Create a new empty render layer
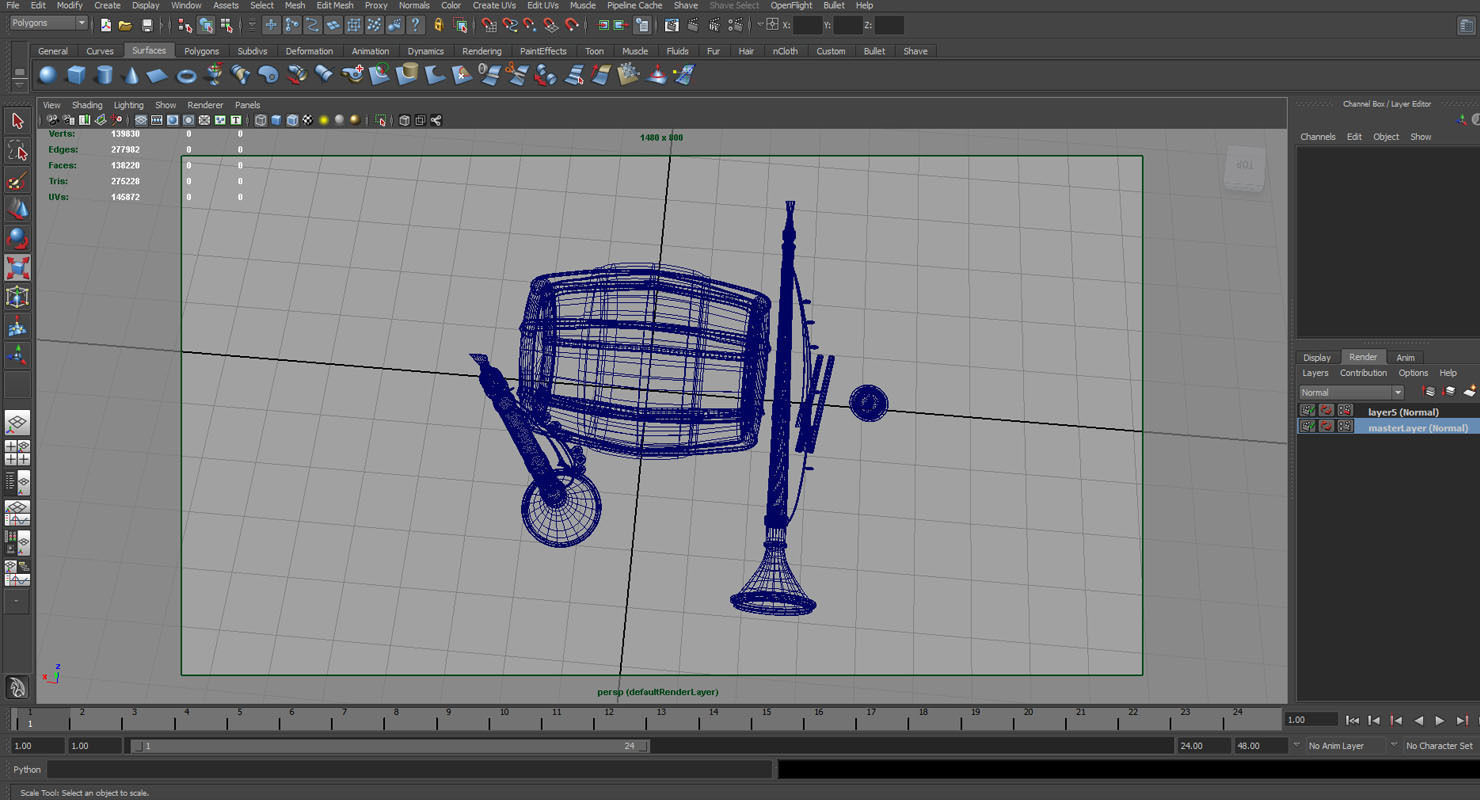1480x800 pixels. [x=1468, y=392]
